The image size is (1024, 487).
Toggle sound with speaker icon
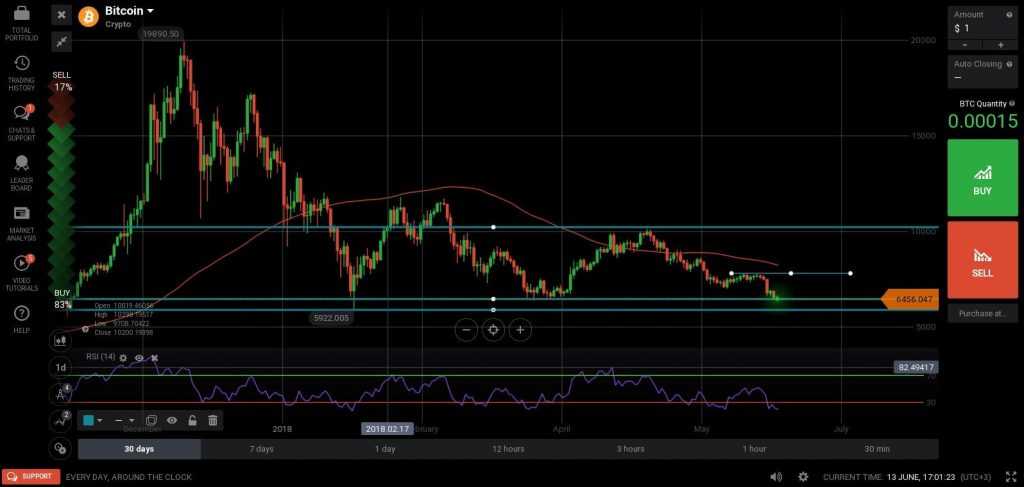click(x=776, y=477)
